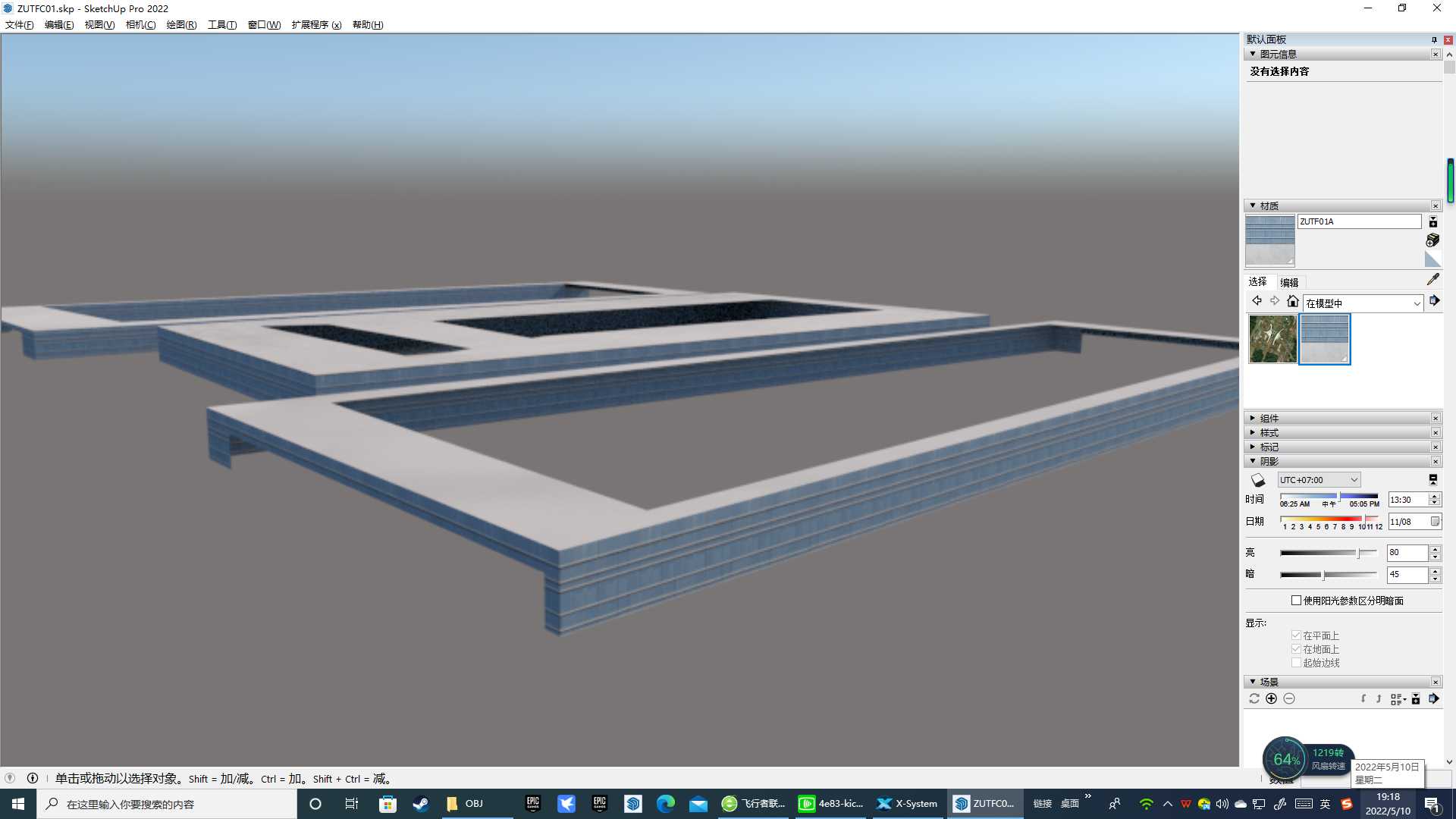Toggle shadow display icon
This screenshot has height=819, width=1456.
pos(1258,480)
